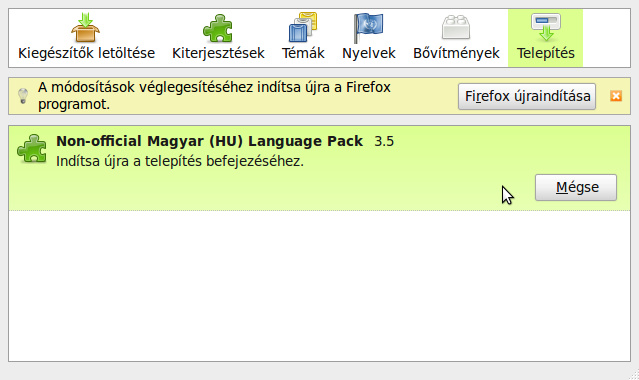Click the gray brick Bővítmények icon
This screenshot has height=380, width=639.
(x=456, y=27)
